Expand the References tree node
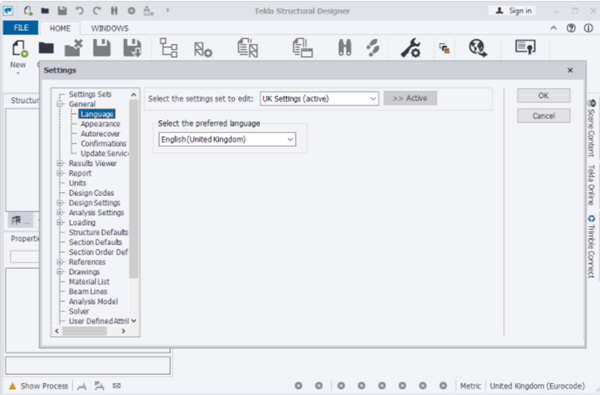The image size is (600, 395). (60, 262)
